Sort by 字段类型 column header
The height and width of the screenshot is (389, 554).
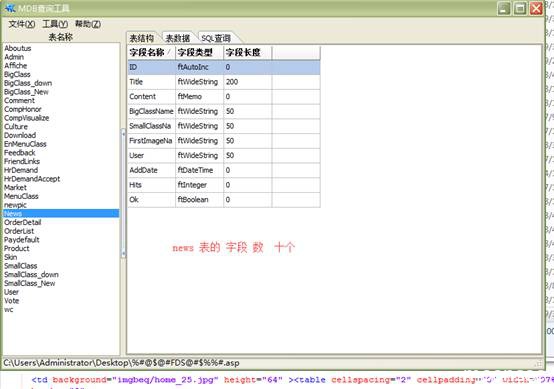[200, 53]
